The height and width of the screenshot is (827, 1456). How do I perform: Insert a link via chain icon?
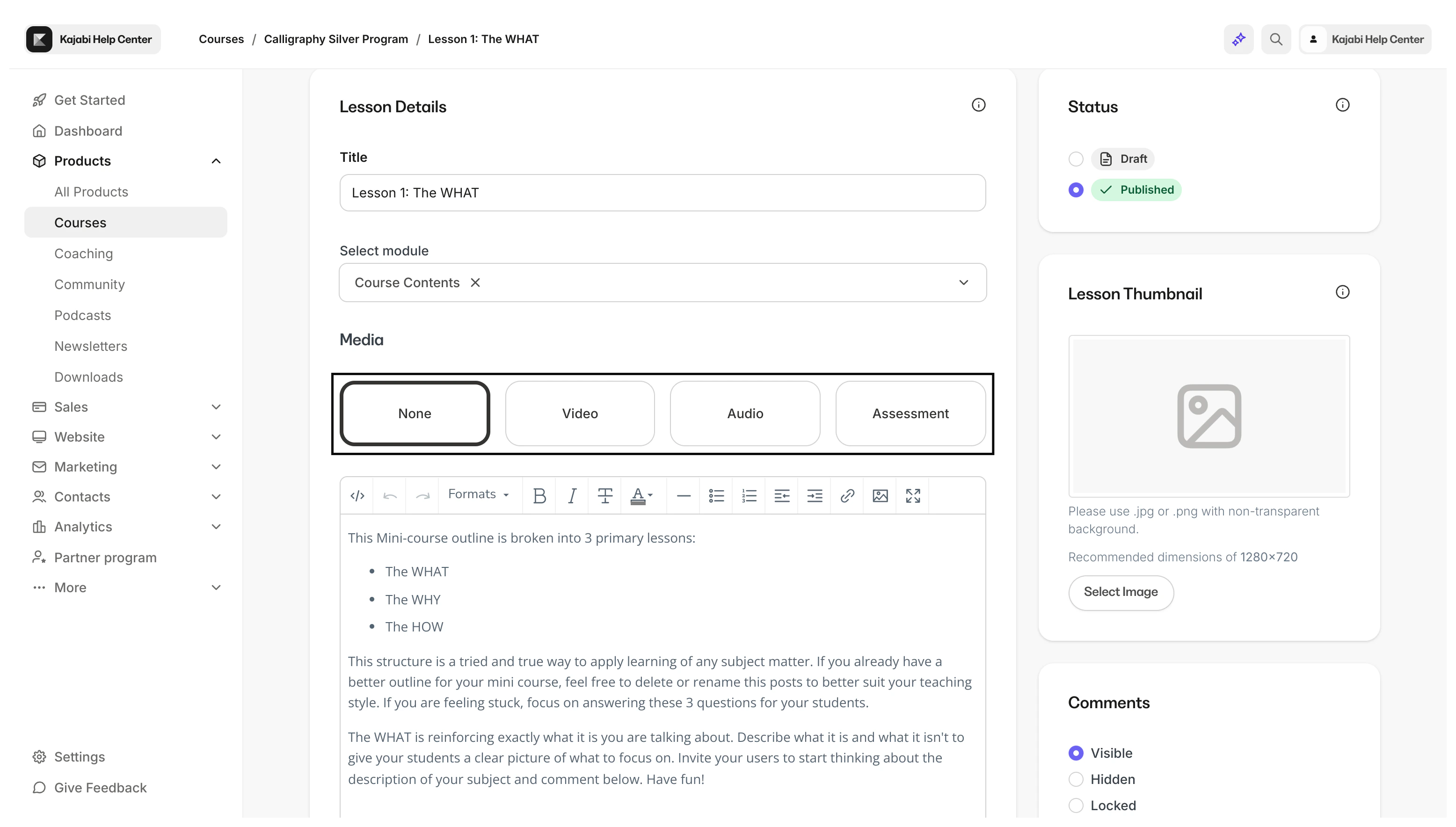pos(847,496)
